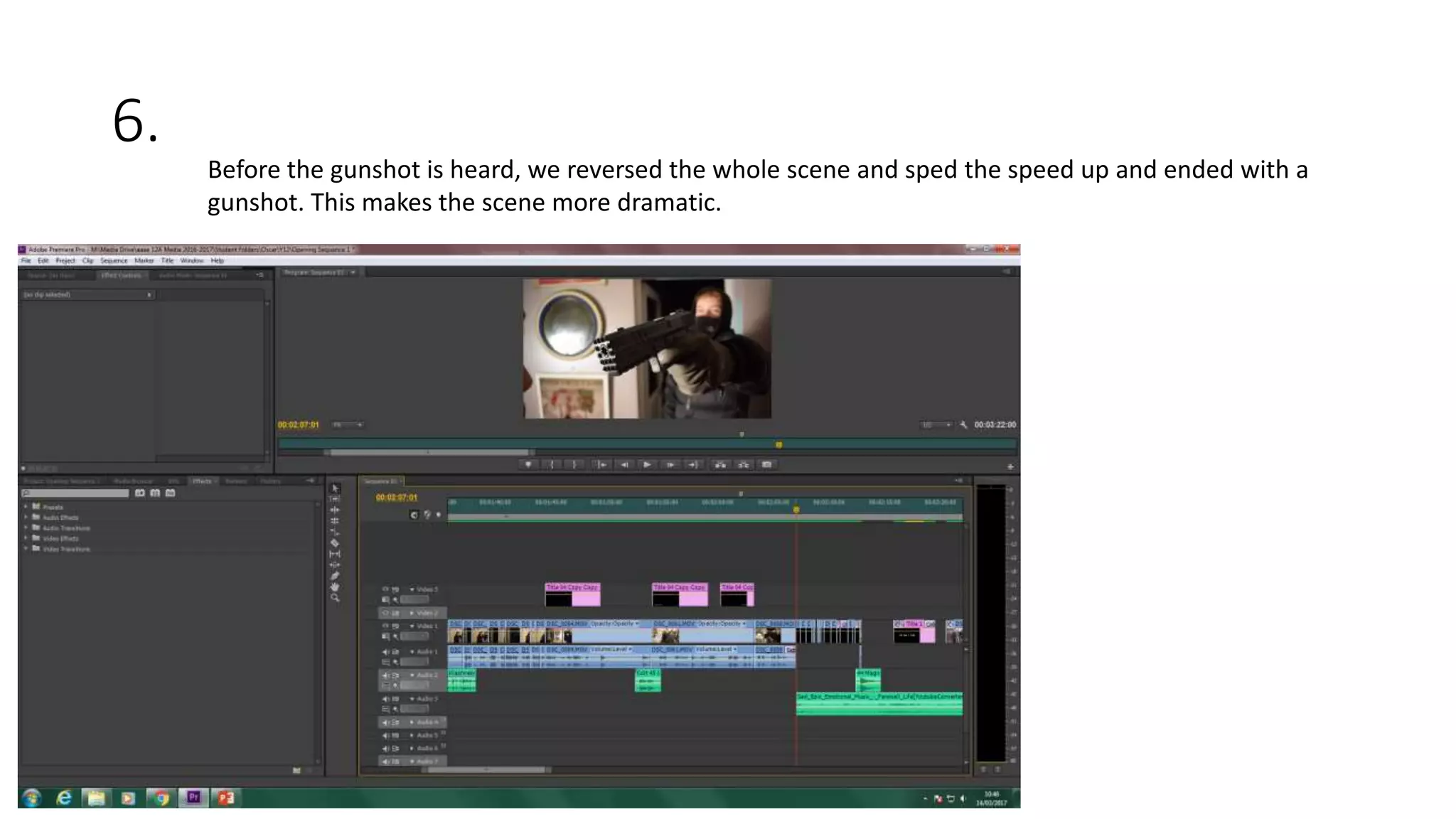Screen dimensions: 1456x819
Task: Select the Track Select tool
Action: click(336, 499)
